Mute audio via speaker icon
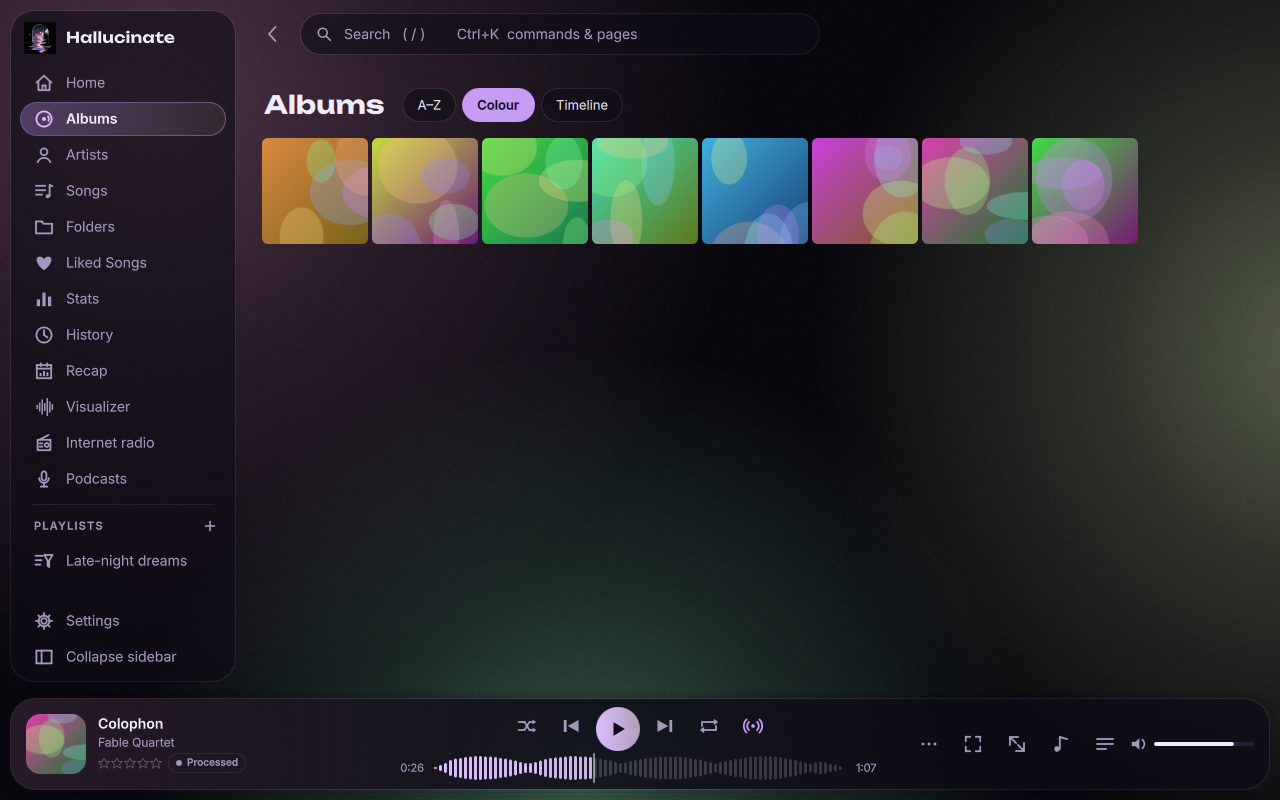The image size is (1280, 800). [1138, 744]
